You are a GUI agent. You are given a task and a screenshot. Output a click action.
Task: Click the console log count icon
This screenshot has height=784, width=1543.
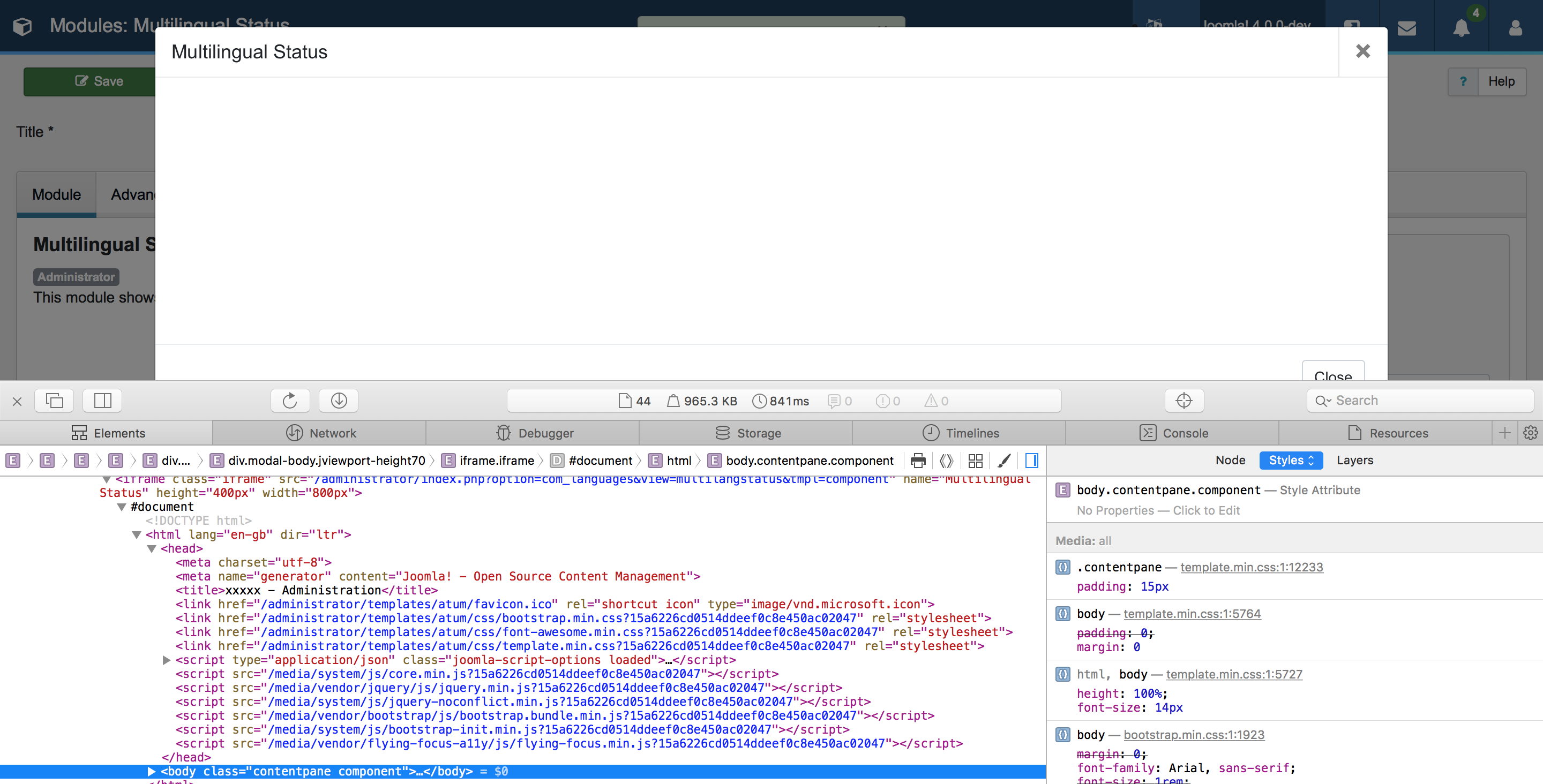pyautogui.click(x=839, y=401)
